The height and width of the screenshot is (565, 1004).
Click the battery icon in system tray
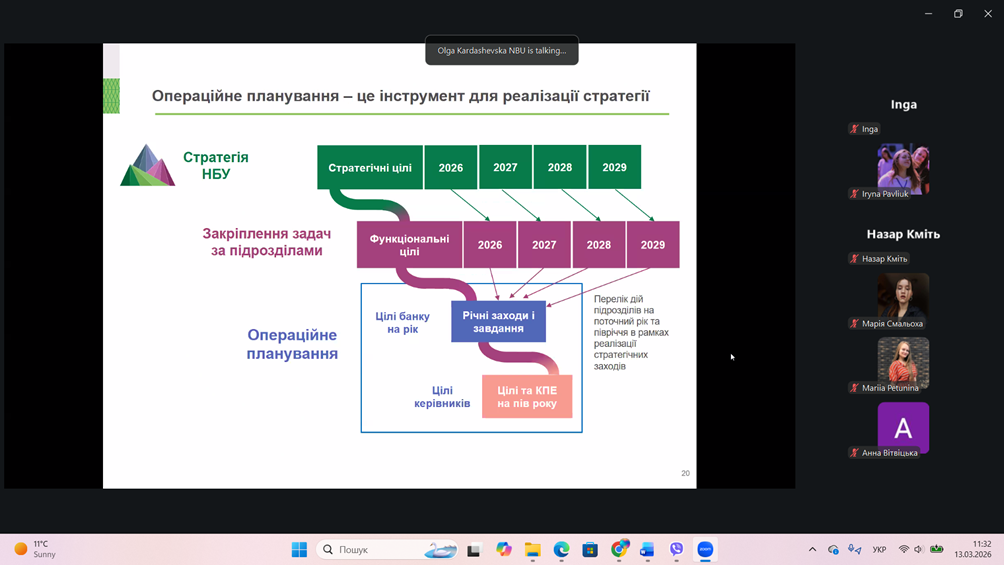pos(937,549)
